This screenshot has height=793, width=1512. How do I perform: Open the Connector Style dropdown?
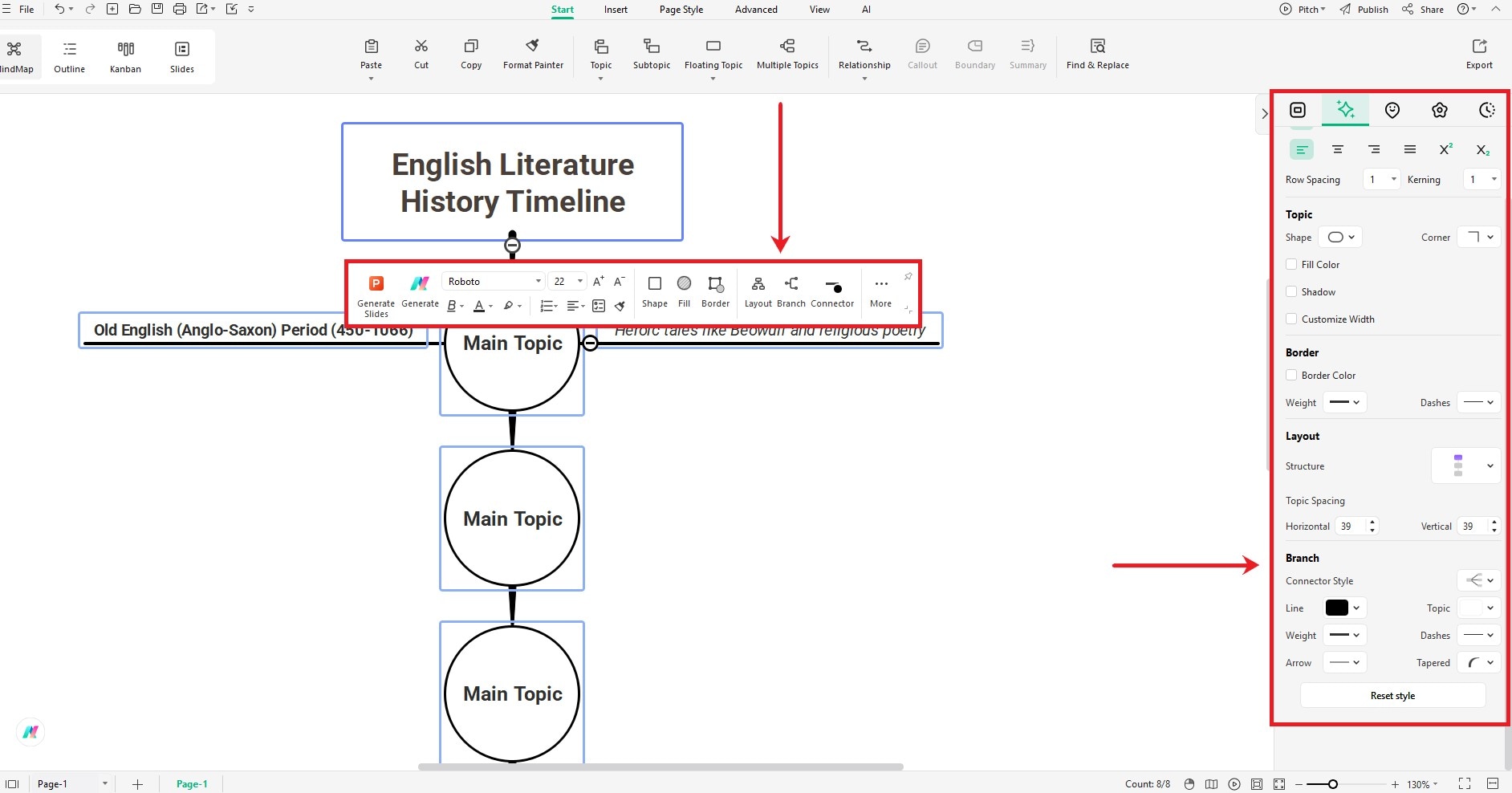1479,580
